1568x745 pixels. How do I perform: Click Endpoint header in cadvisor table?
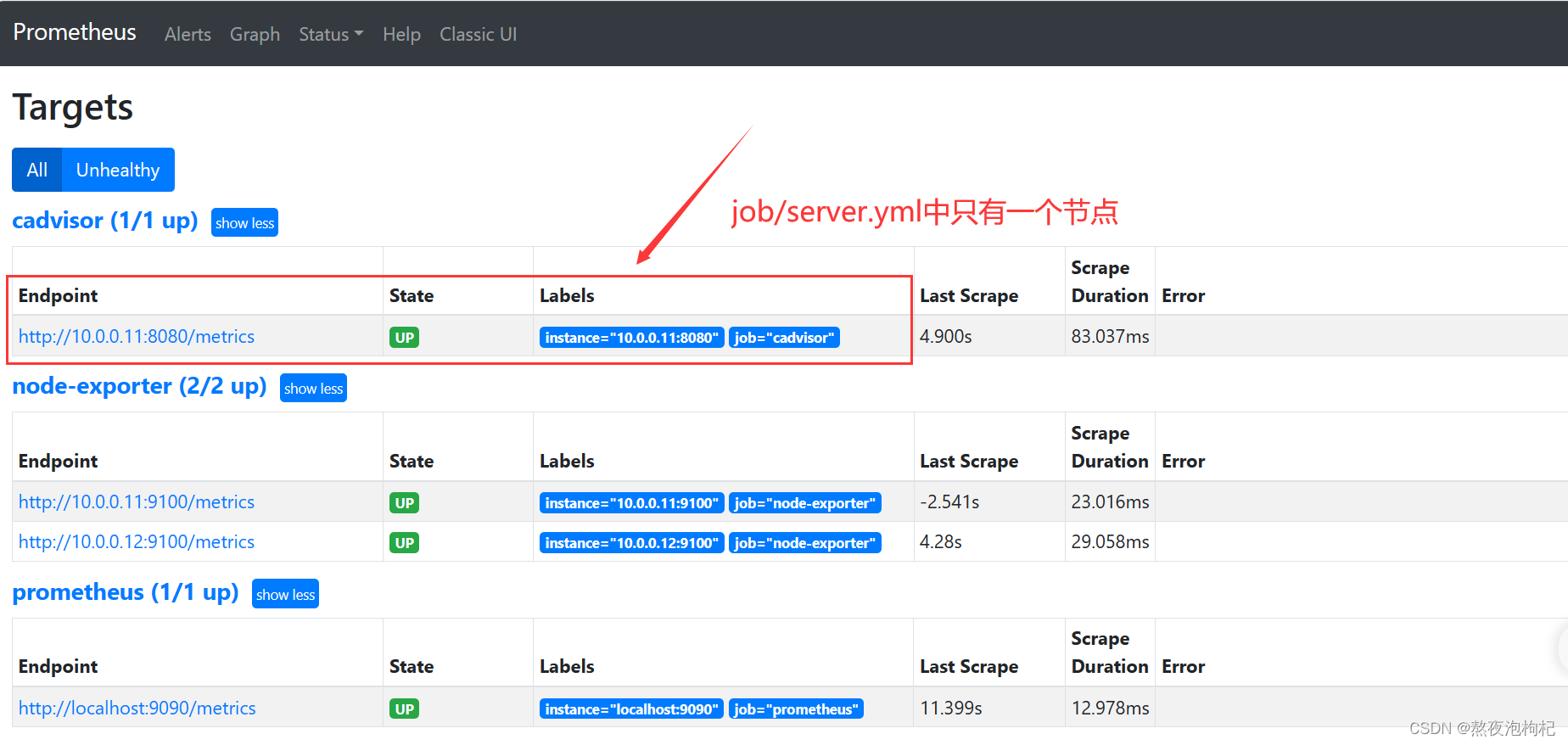[58, 295]
